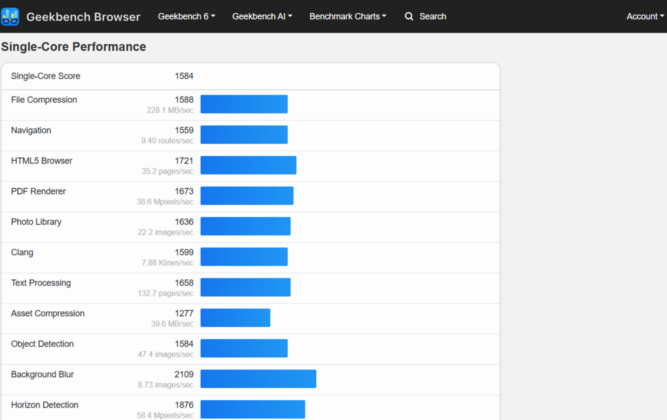The image size is (667, 420).
Task: Open the Geekbench Browser home link
Action: 83,17
